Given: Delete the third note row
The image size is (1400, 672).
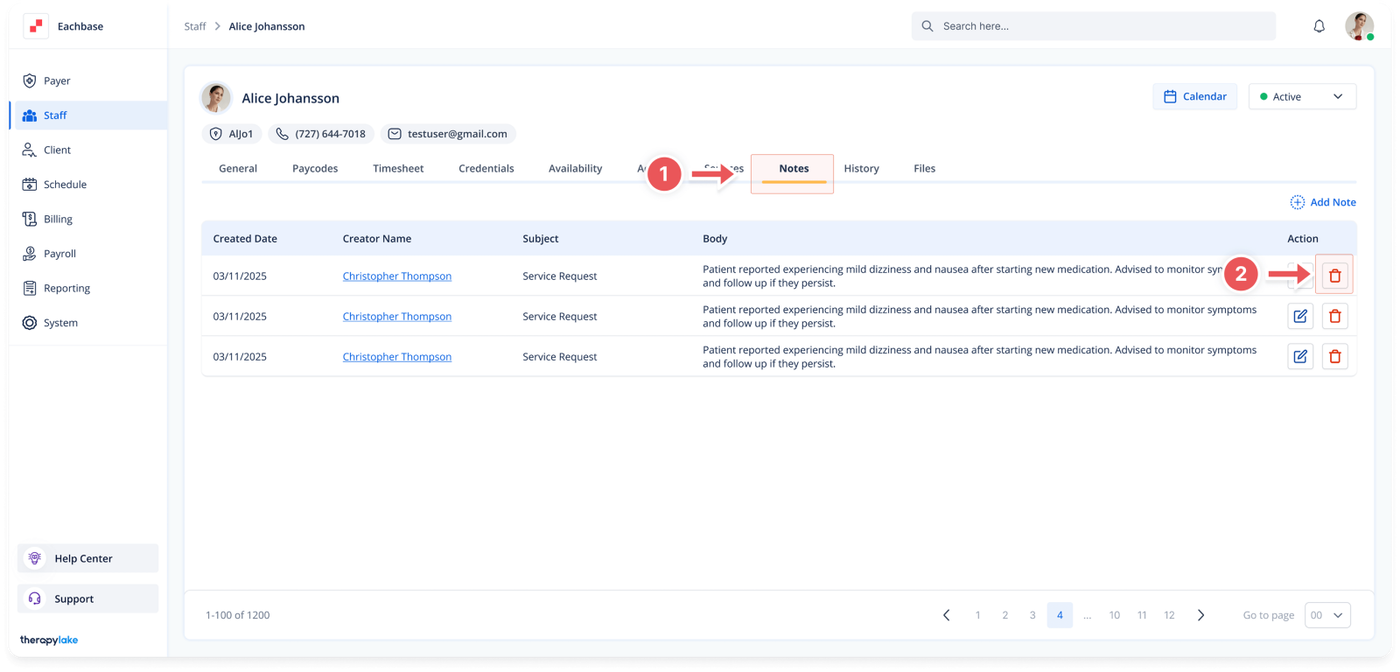Looking at the screenshot, I should click(1334, 356).
